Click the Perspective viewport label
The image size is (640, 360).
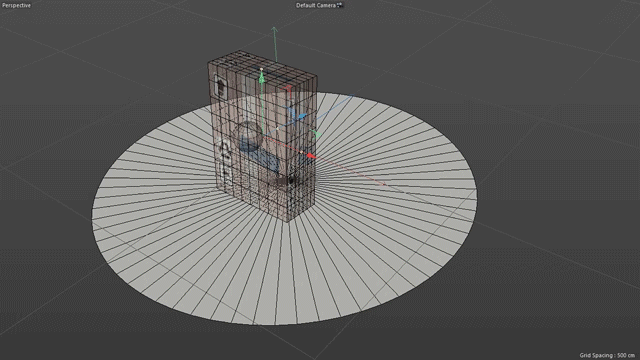coord(16,5)
